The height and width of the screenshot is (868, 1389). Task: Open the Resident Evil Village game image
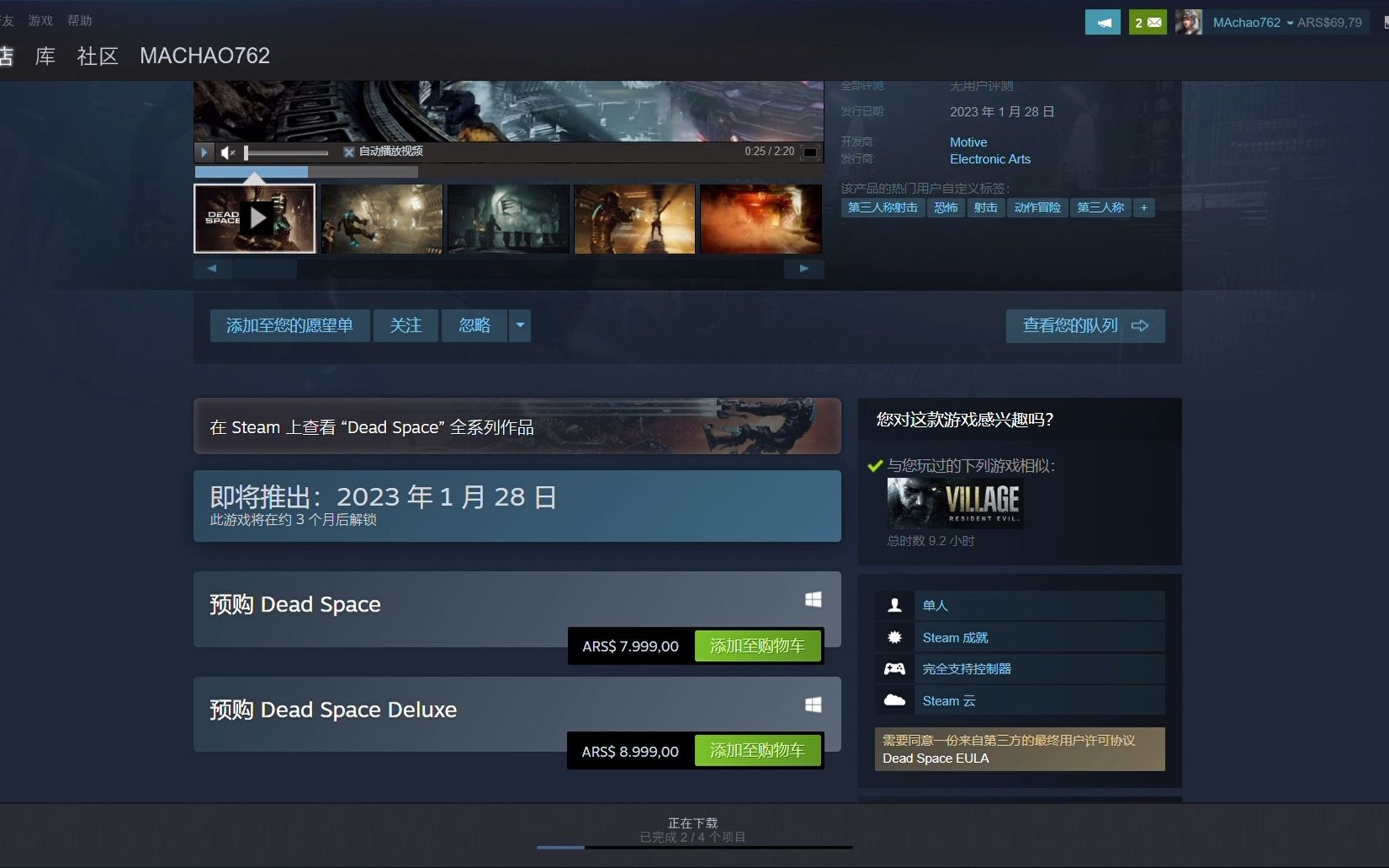click(955, 503)
